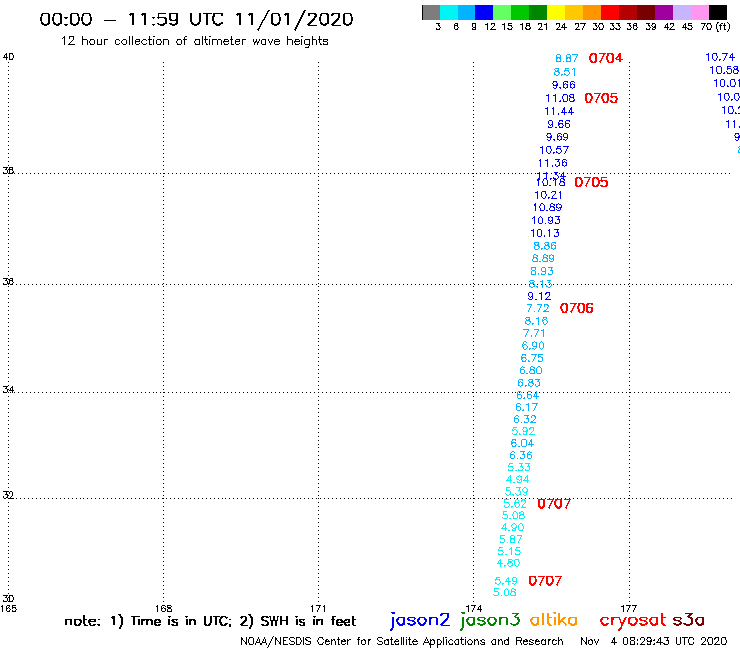Click the cryosat satellite legend label
This screenshot has height=650, width=740.
point(633,620)
